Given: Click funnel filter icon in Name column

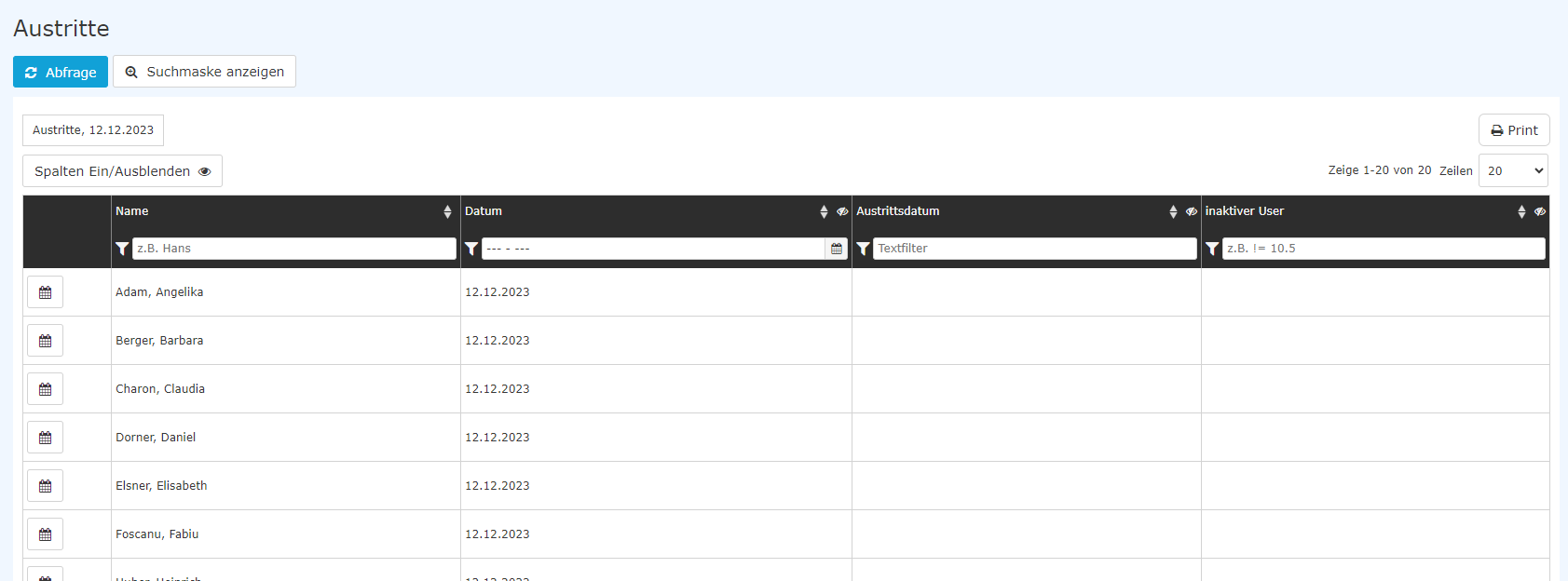Looking at the screenshot, I should (122, 249).
